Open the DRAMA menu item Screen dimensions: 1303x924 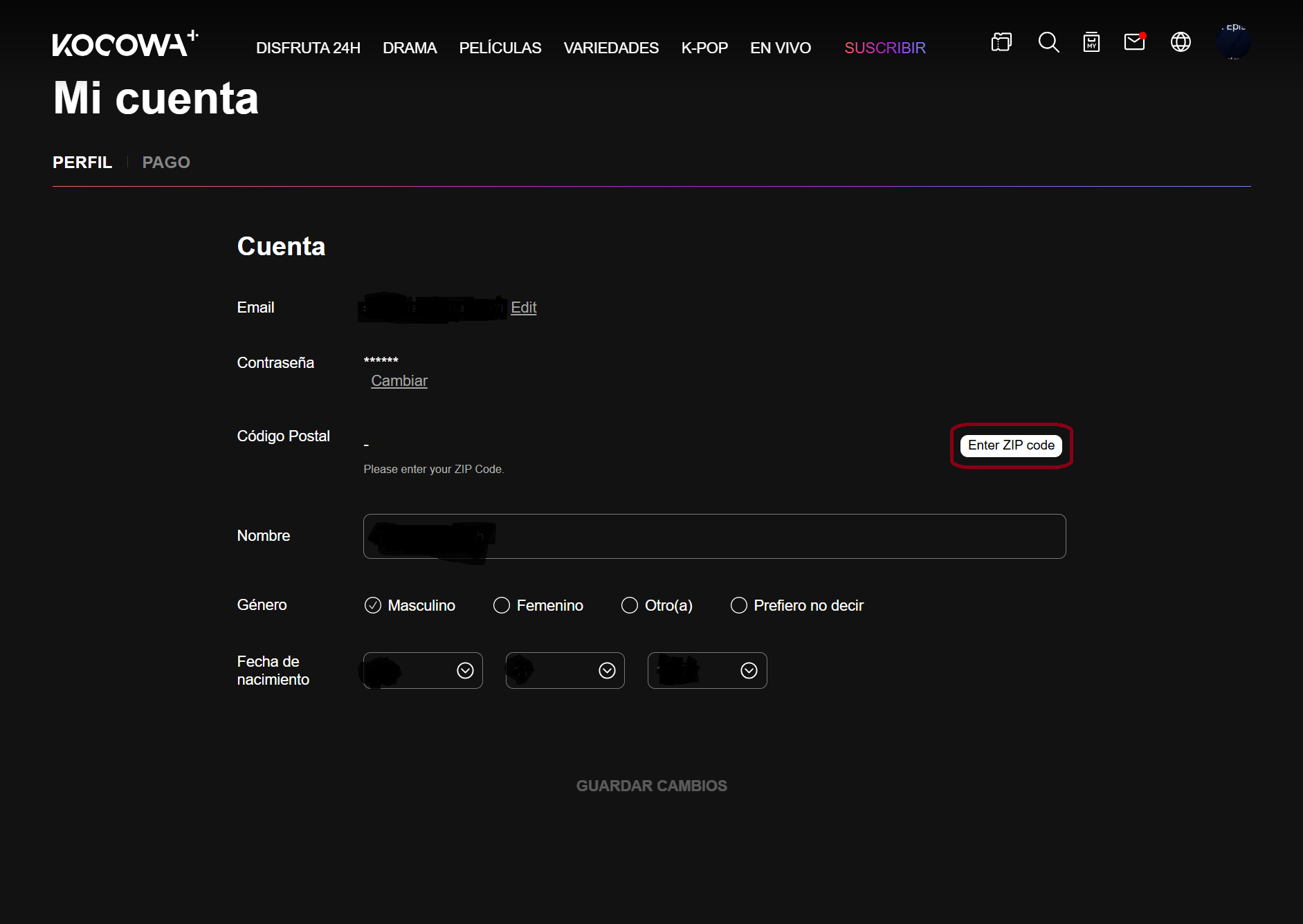click(410, 48)
